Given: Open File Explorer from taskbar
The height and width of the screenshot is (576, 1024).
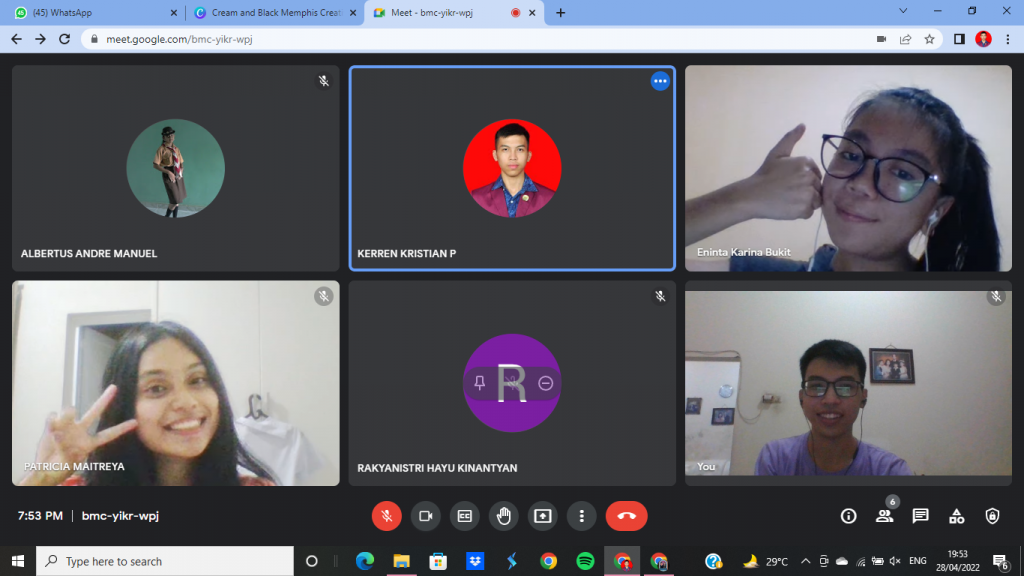Looking at the screenshot, I should tap(401, 561).
